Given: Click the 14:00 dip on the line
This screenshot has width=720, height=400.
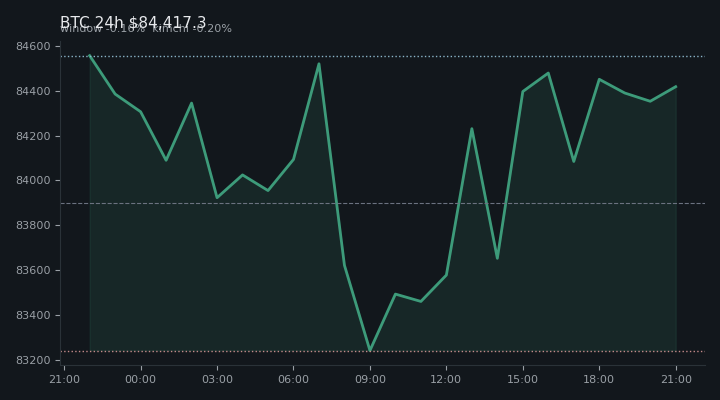Looking at the screenshot, I should pos(497,259).
